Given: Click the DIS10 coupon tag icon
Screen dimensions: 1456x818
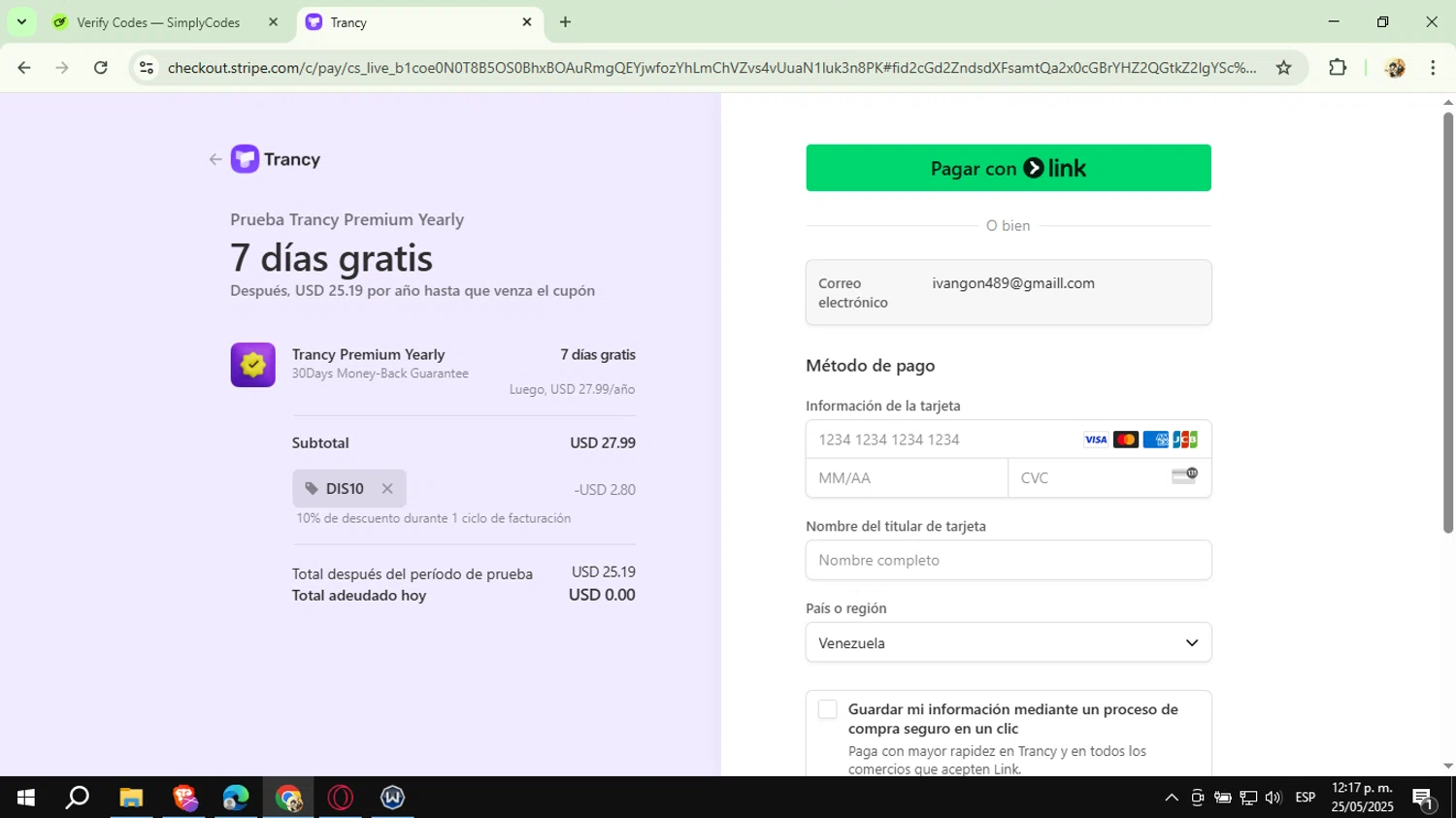Looking at the screenshot, I should point(312,489).
